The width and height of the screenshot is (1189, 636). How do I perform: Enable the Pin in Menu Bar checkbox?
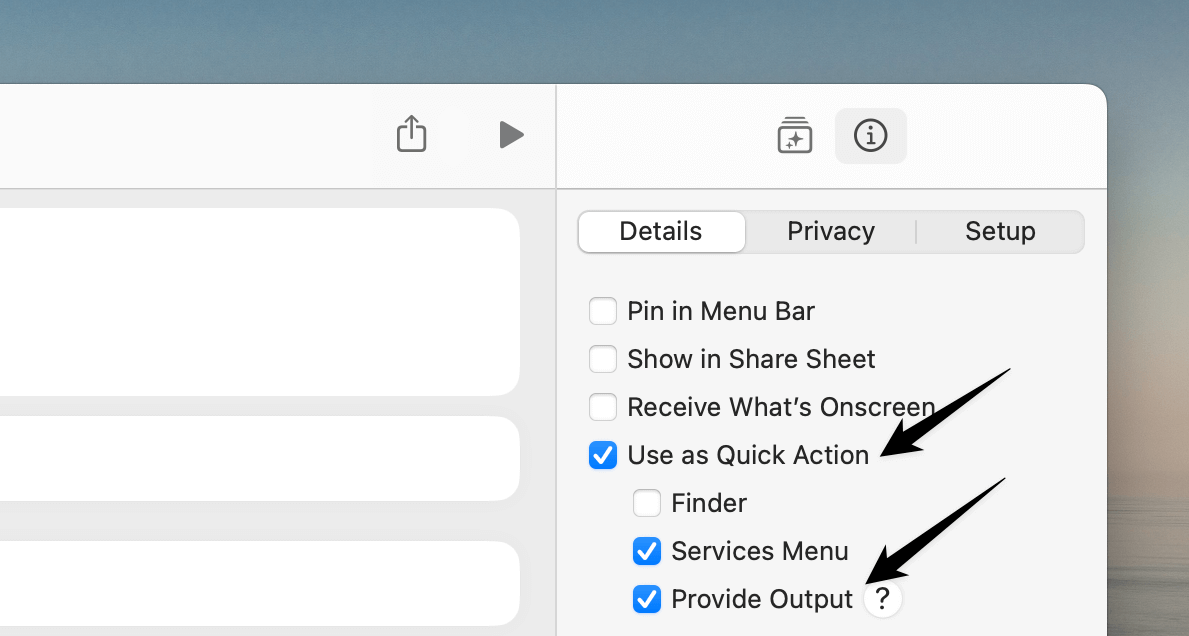pos(603,311)
